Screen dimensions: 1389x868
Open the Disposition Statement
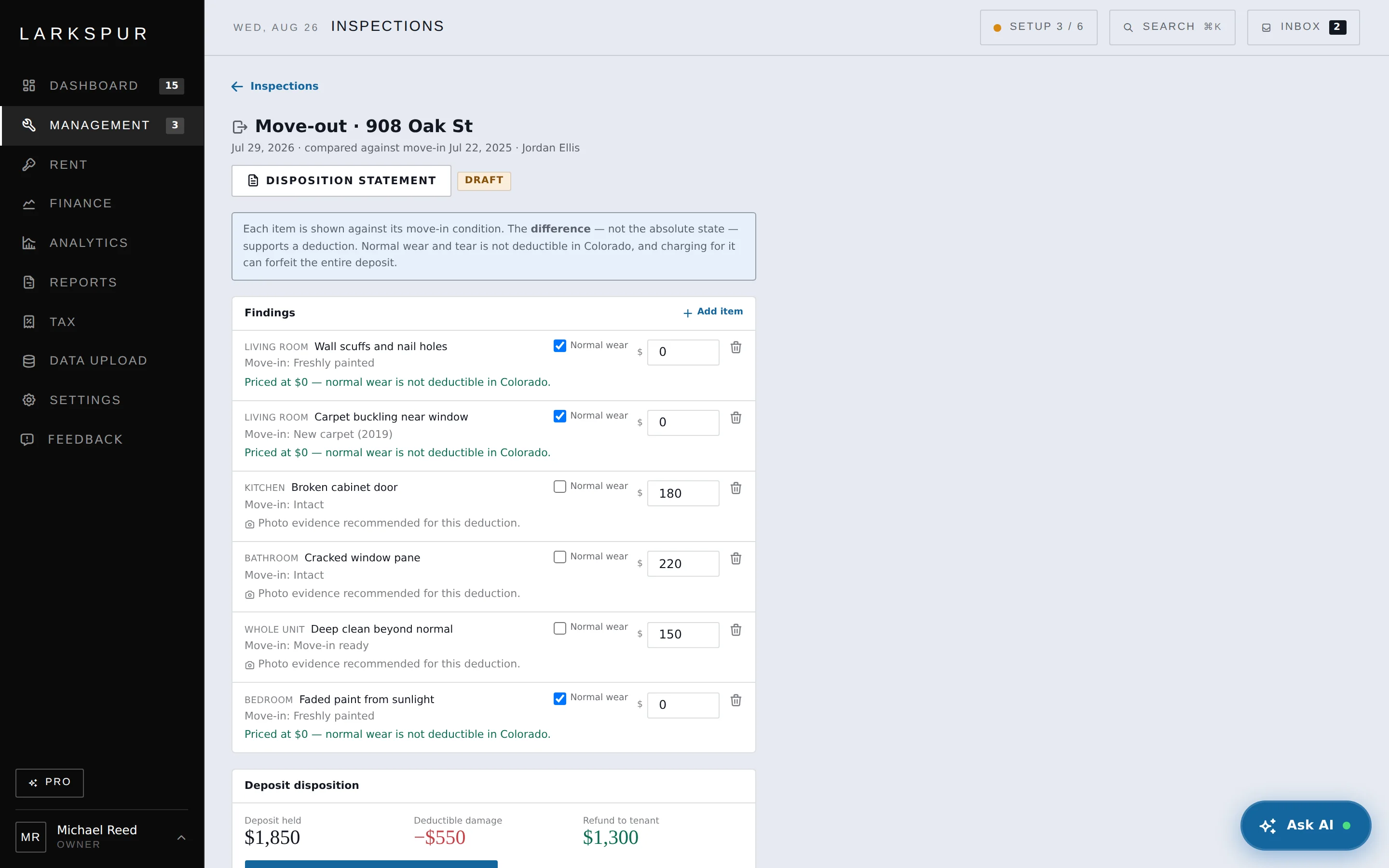[341, 181]
